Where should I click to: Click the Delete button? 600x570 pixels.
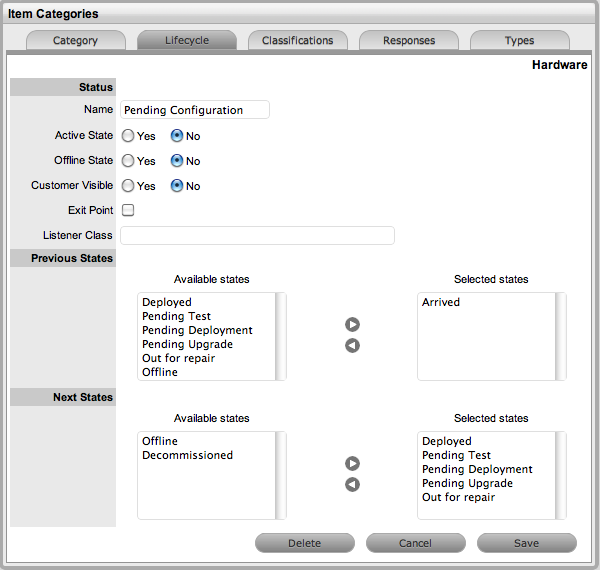305,543
